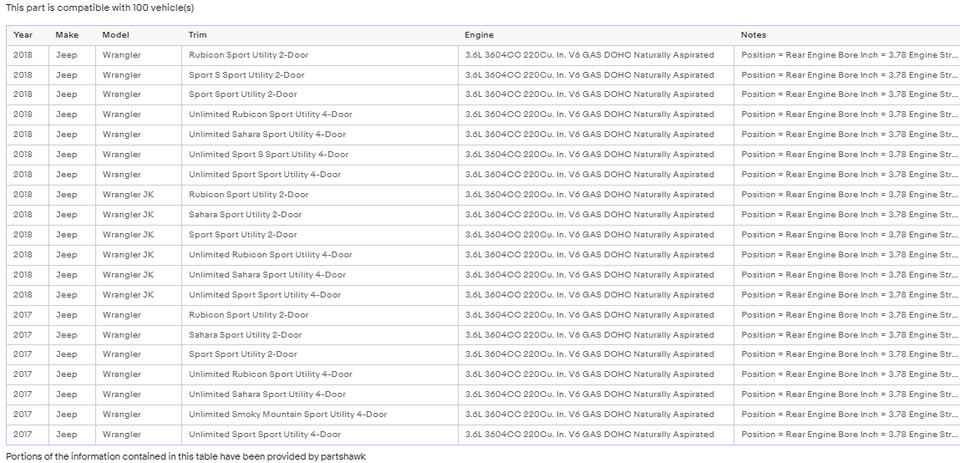The width and height of the screenshot is (960, 463).
Task: Click the Year cell of the Smoky Mountain row
Action: [23, 415]
